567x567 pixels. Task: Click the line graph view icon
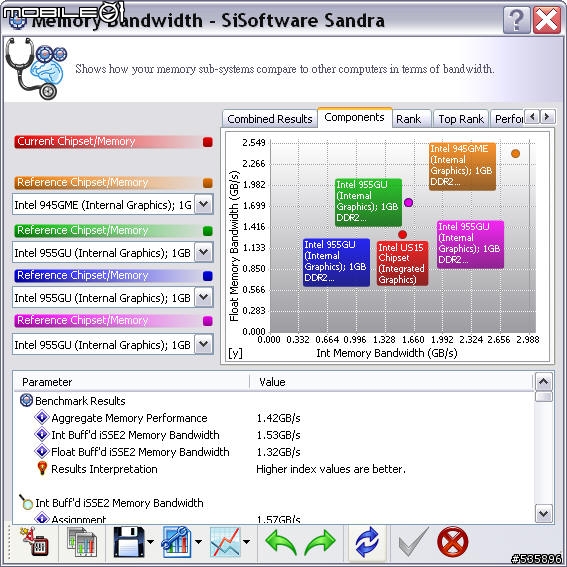(x=225, y=541)
